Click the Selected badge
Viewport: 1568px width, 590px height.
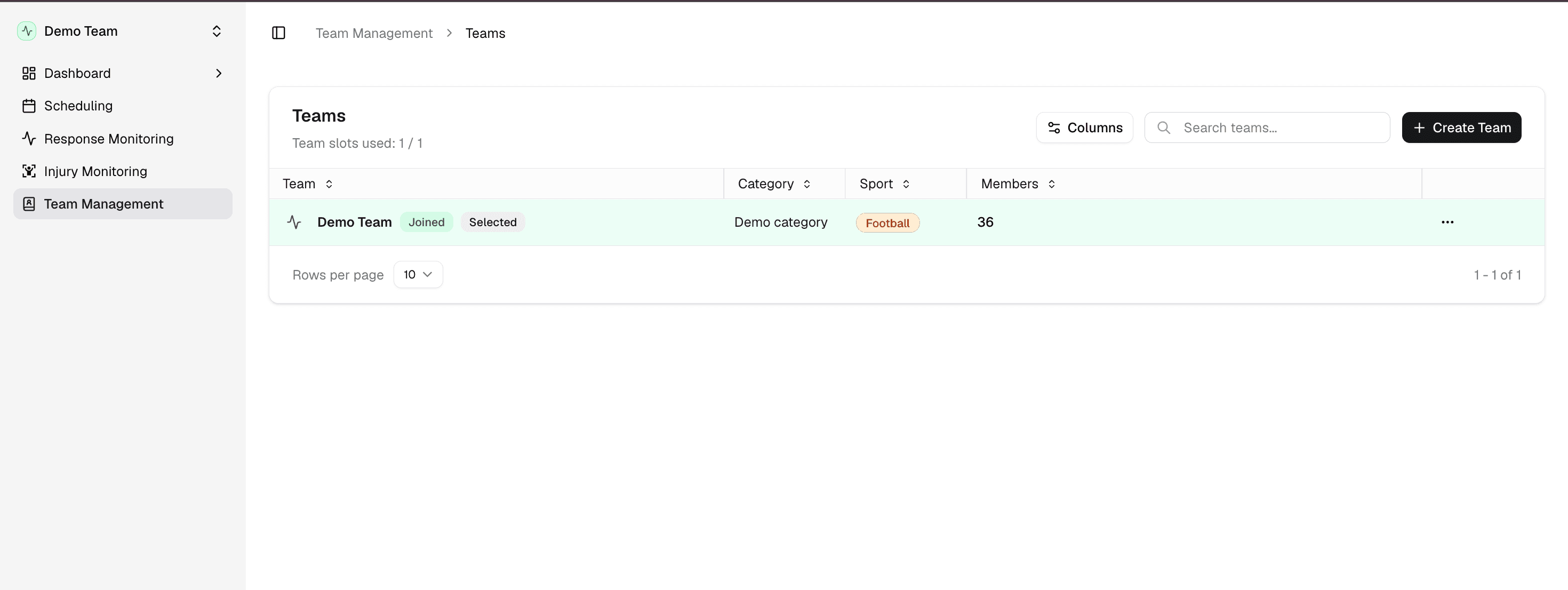pyautogui.click(x=492, y=222)
